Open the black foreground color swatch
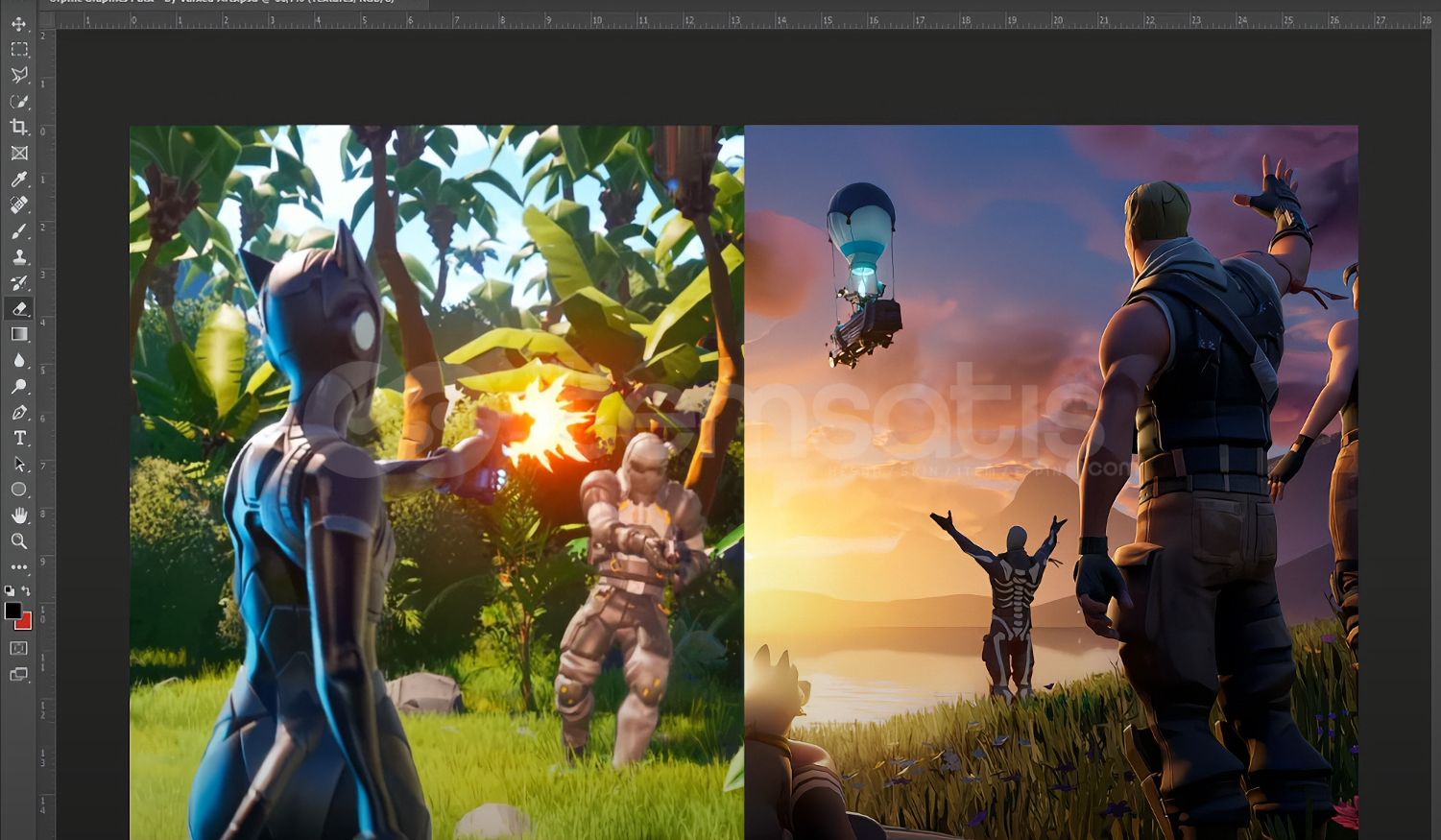This screenshot has height=840, width=1441. click(12, 611)
